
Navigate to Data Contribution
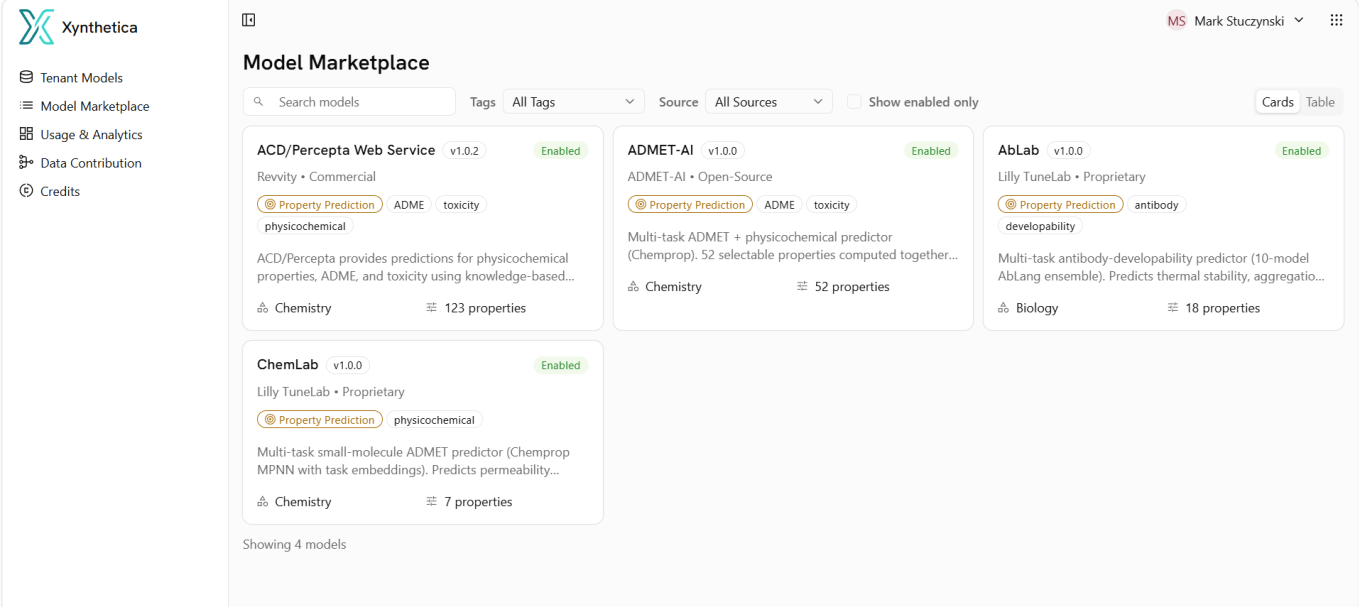[x=91, y=163]
